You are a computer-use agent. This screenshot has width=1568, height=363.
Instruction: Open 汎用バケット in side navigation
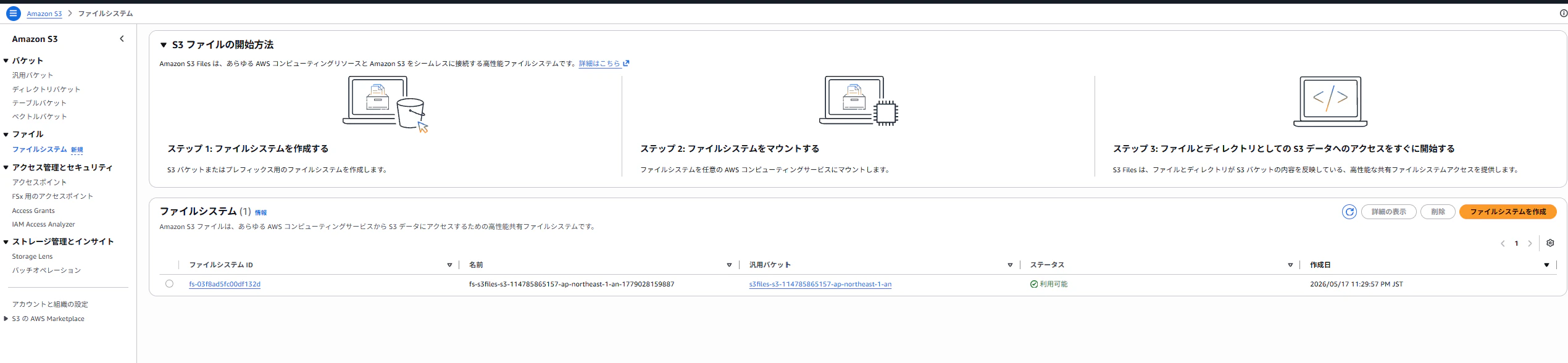pos(33,75)
